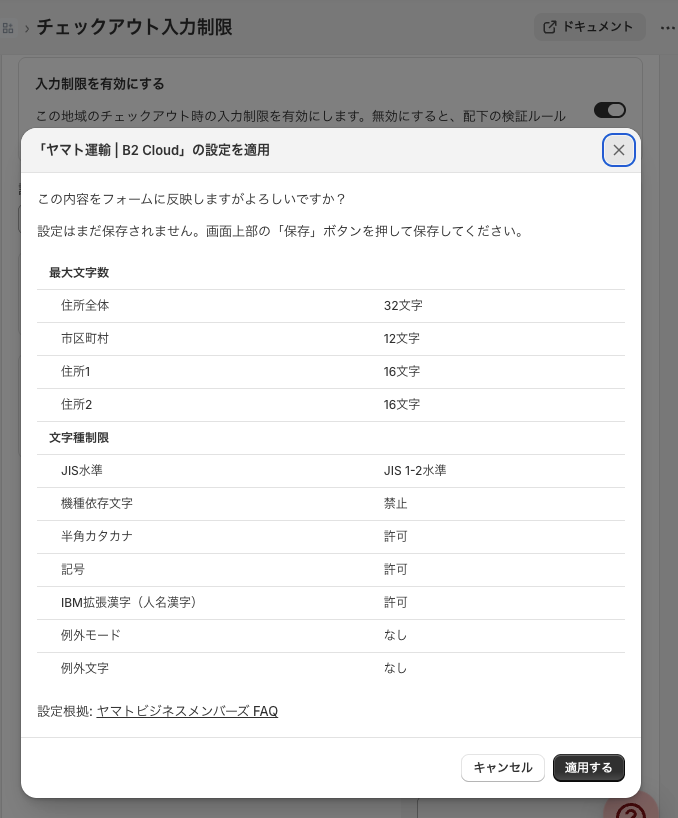Select the 半角カタカナ row label
This screenshot has width=678, height=818.
97,536
